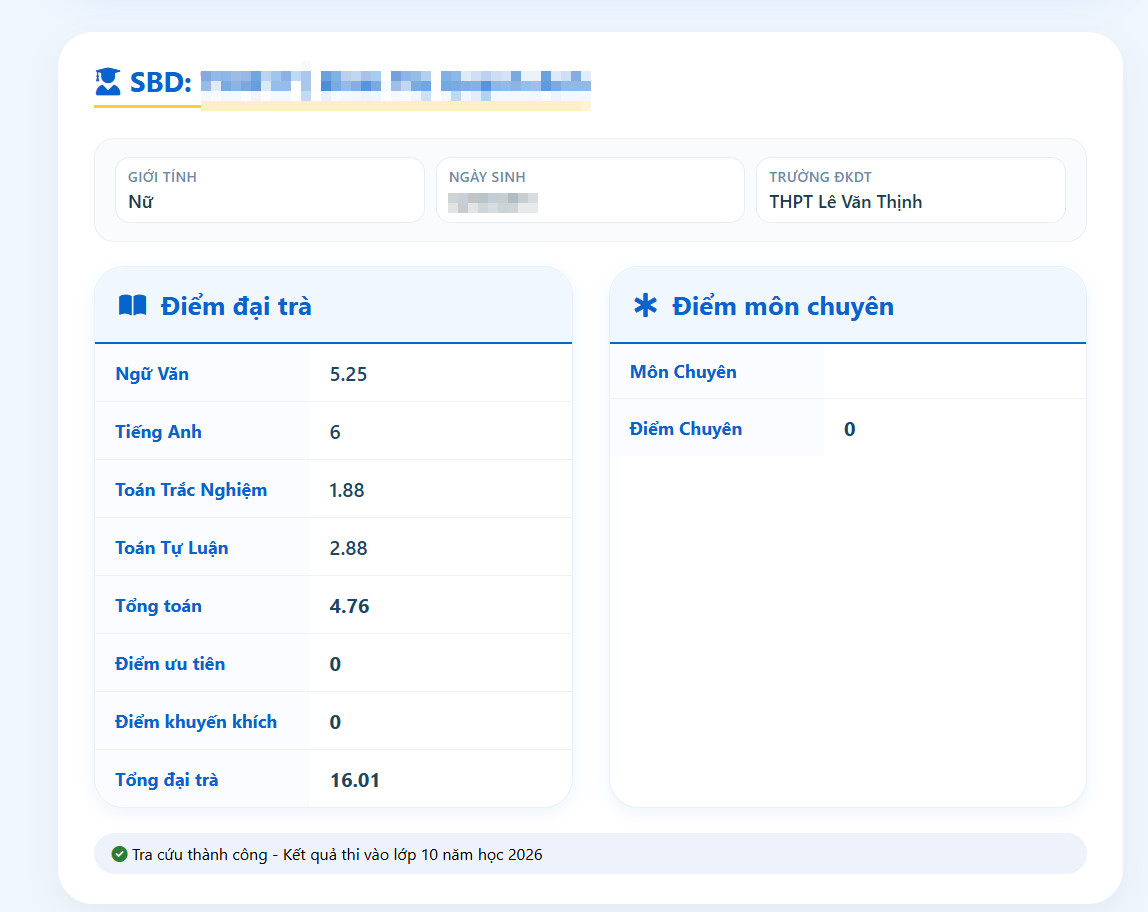Screen dimensions: 1148x912
Task: Click the 5.25 score value
Action: click(348, 374)
